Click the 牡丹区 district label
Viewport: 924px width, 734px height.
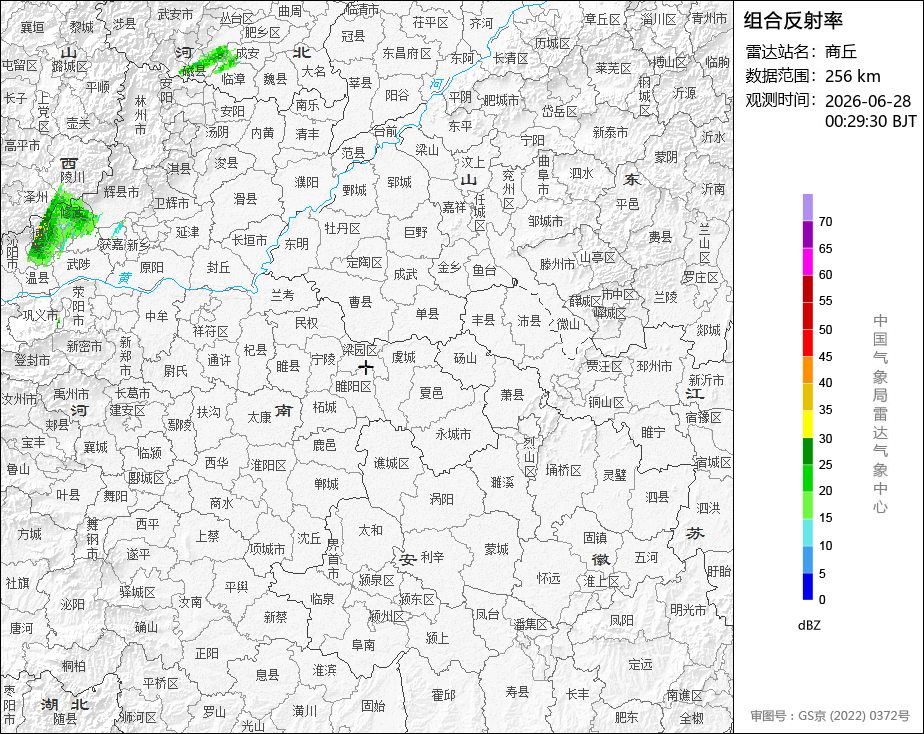[342, 229]
